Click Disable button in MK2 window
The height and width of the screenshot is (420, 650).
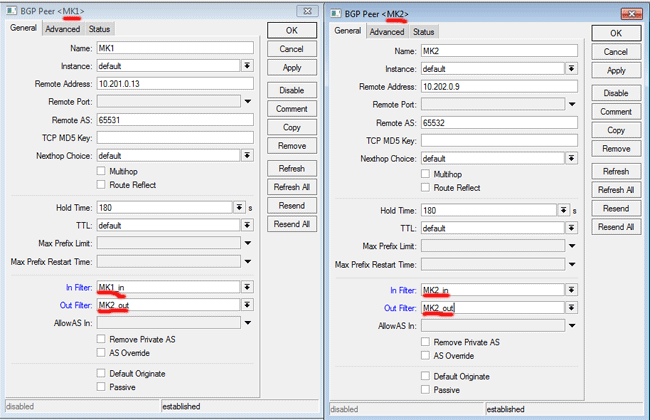(616, 92)
